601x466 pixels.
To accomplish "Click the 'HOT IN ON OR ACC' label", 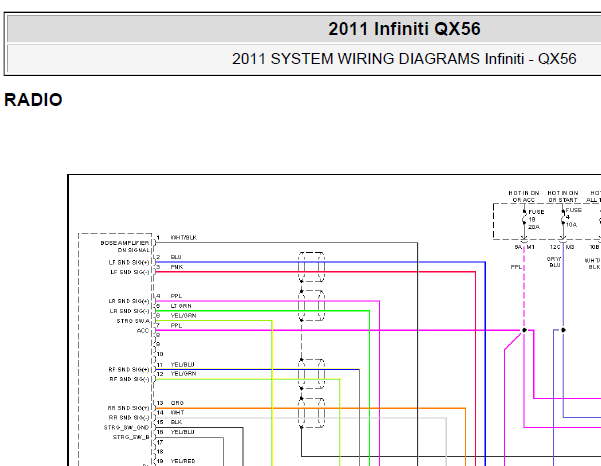I will point(524,196).
